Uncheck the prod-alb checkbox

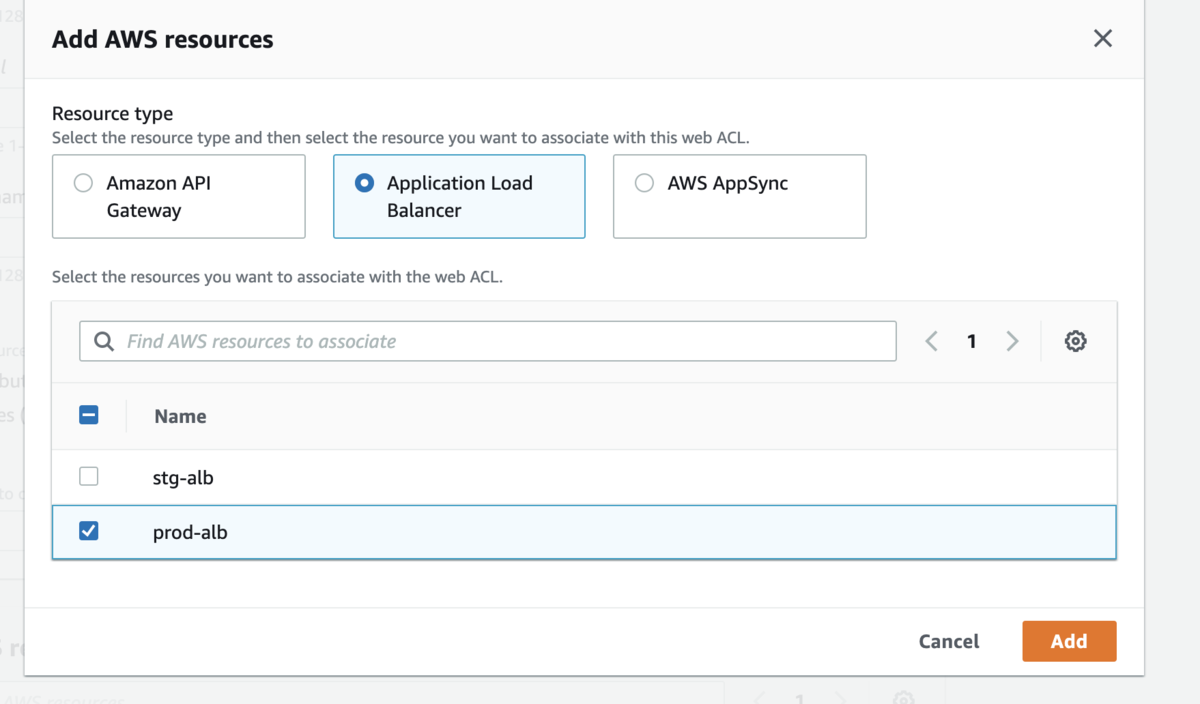[89, 532]
